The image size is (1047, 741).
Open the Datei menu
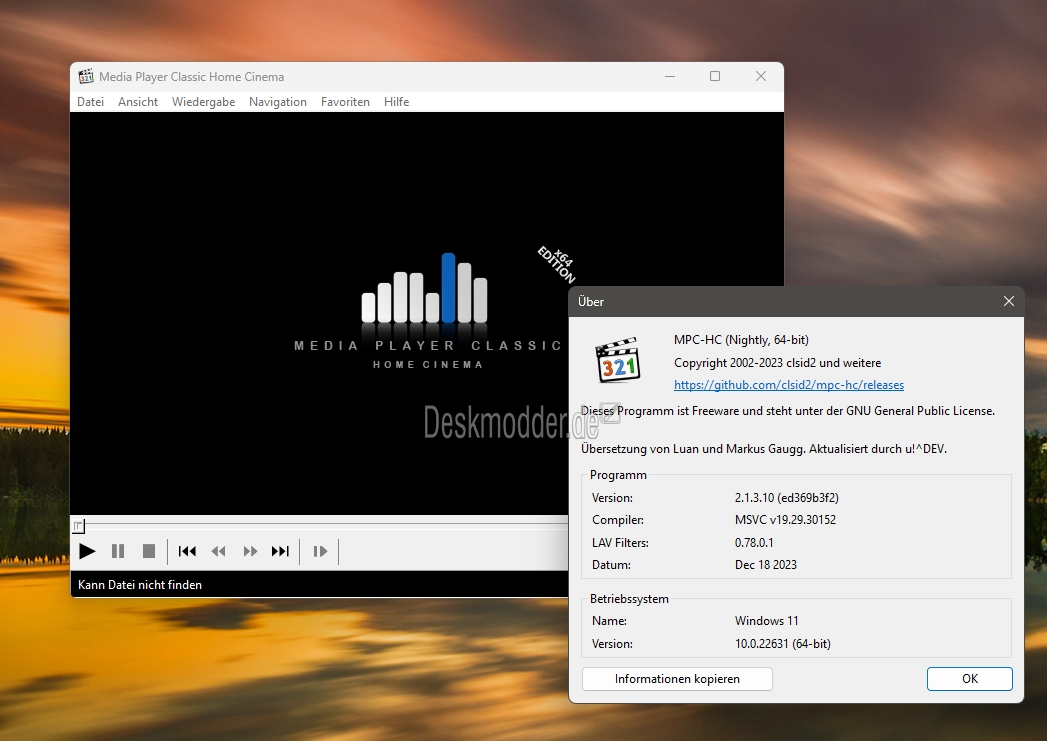click(90, 101)
